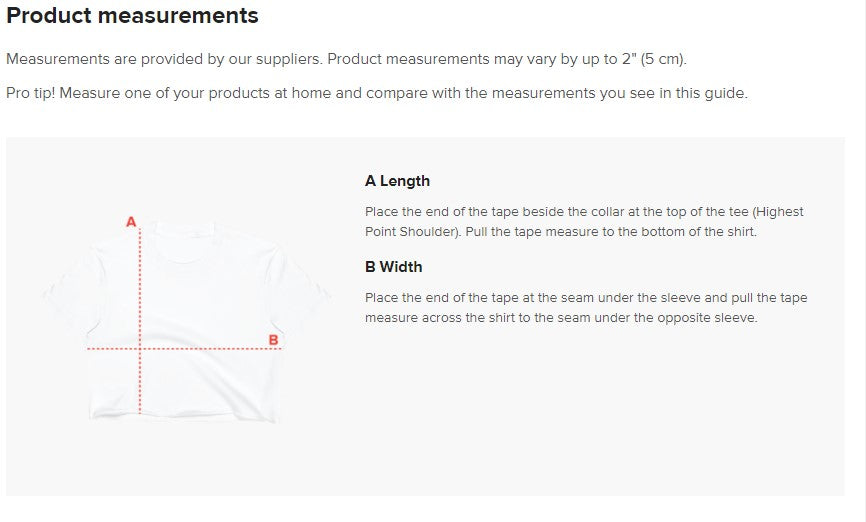Click the horizontal red dotted width line
This screenshot has height=522, width=866.
click(200, 349)
